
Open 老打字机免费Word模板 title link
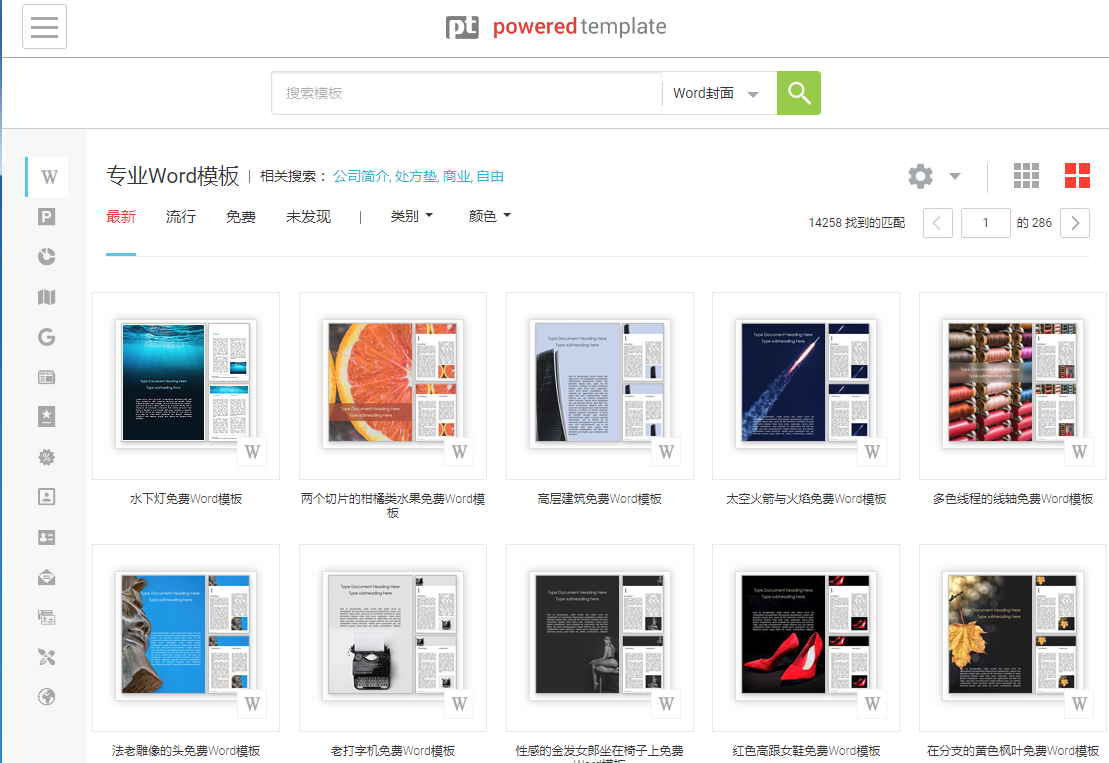tap(393, 750)
